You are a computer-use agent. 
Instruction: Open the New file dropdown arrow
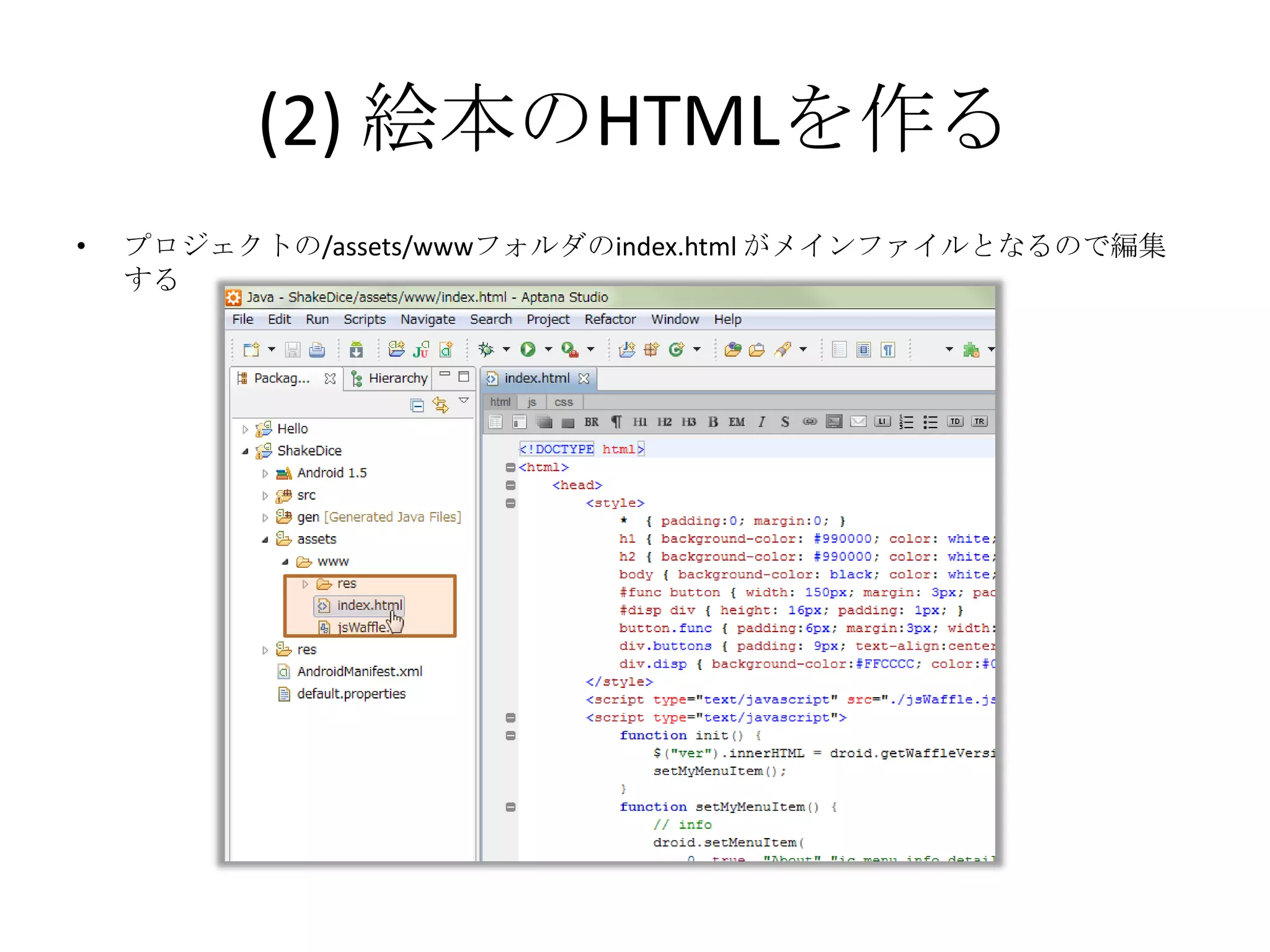tap(272, 350)
